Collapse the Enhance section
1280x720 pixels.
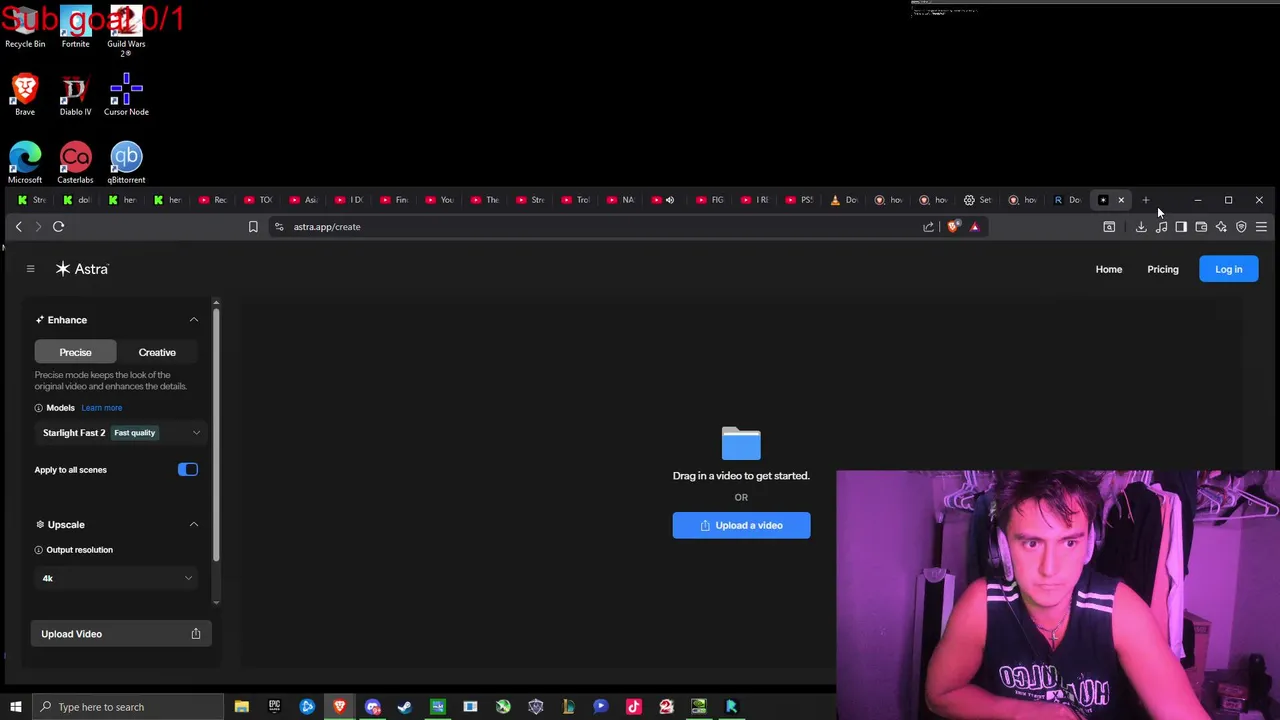coord(194,320)
